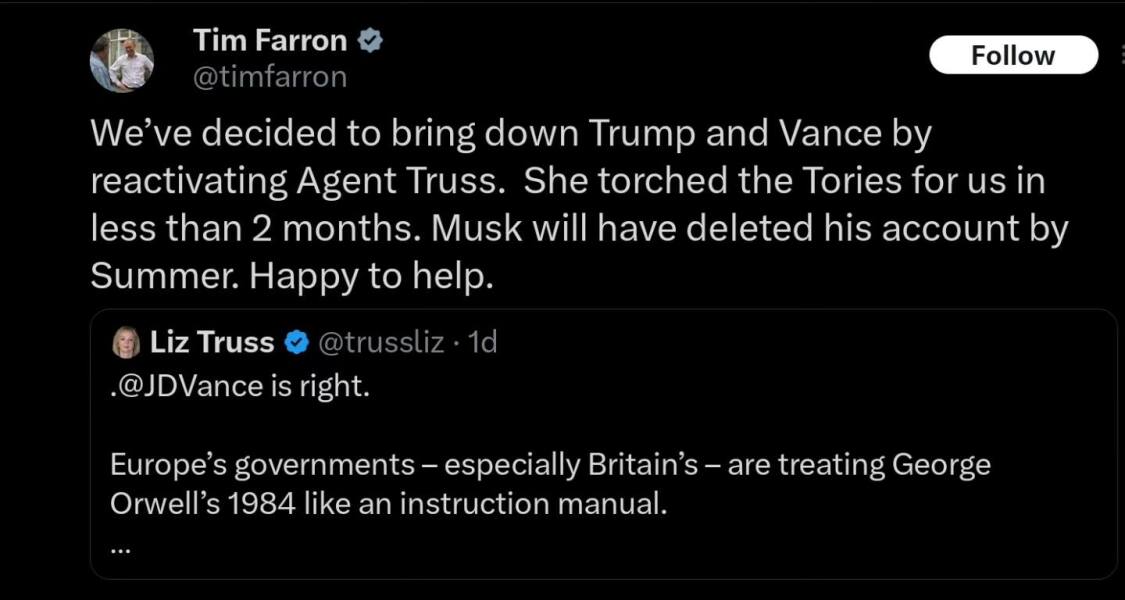The width and height of the screenshot is (1125, 600).
Task: Select Liz Truss's avatar in the quoted tweet
Action: point(122,341)
